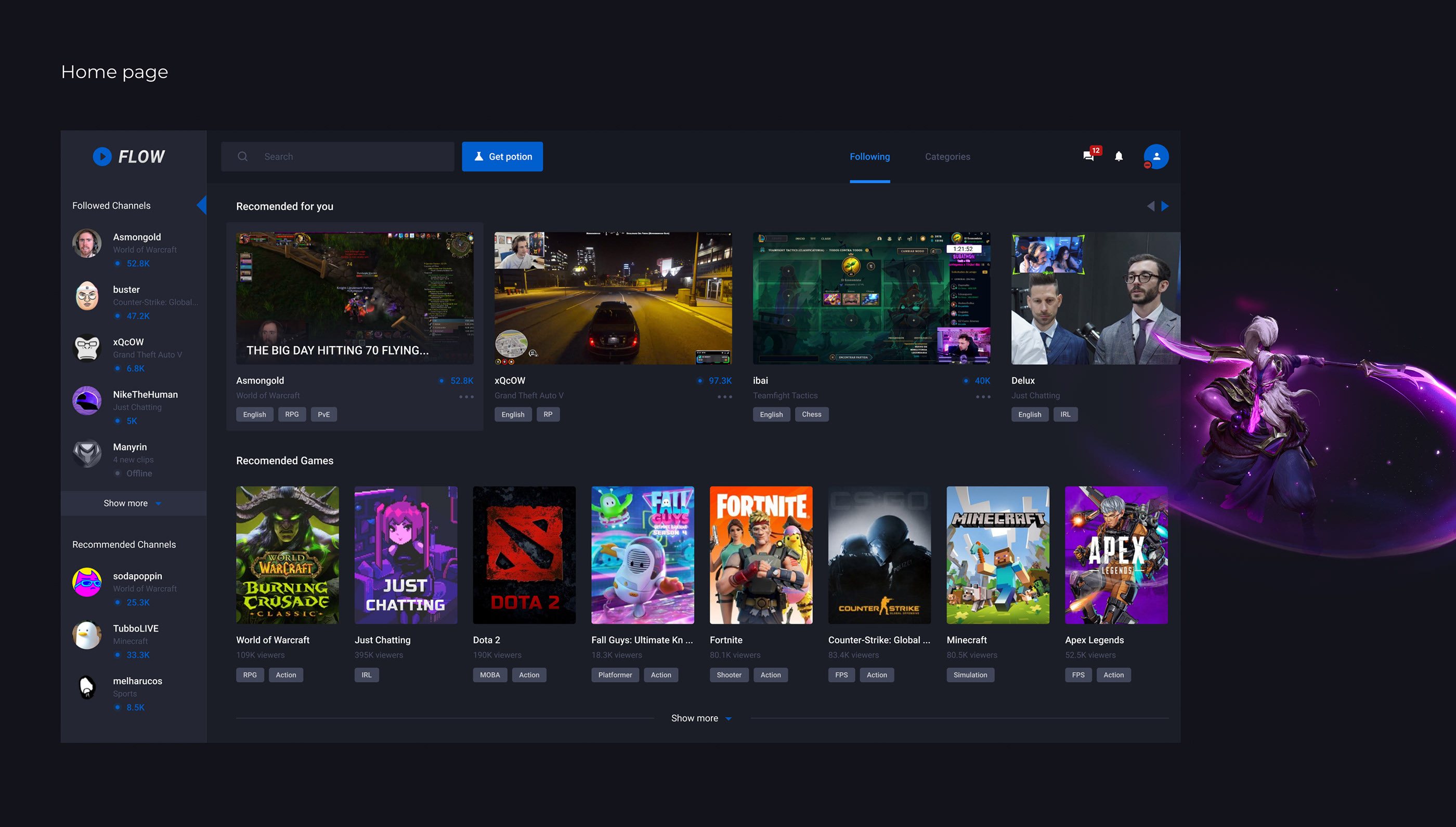This screenshot has width=1456, height=827.
Task: Click the notifications bell icon
Action: pos(1119,156)
